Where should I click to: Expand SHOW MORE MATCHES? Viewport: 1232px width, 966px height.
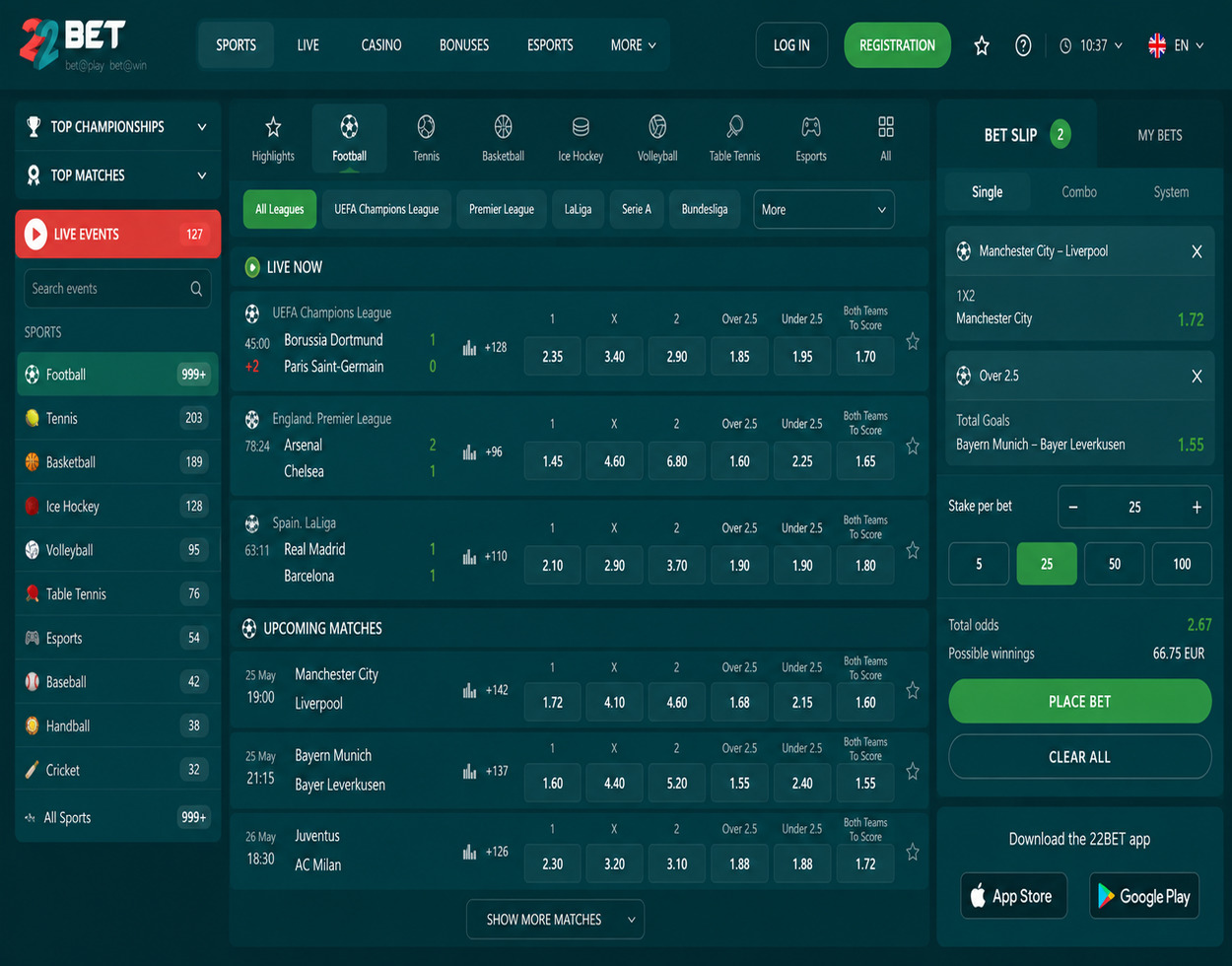[555, 920]
